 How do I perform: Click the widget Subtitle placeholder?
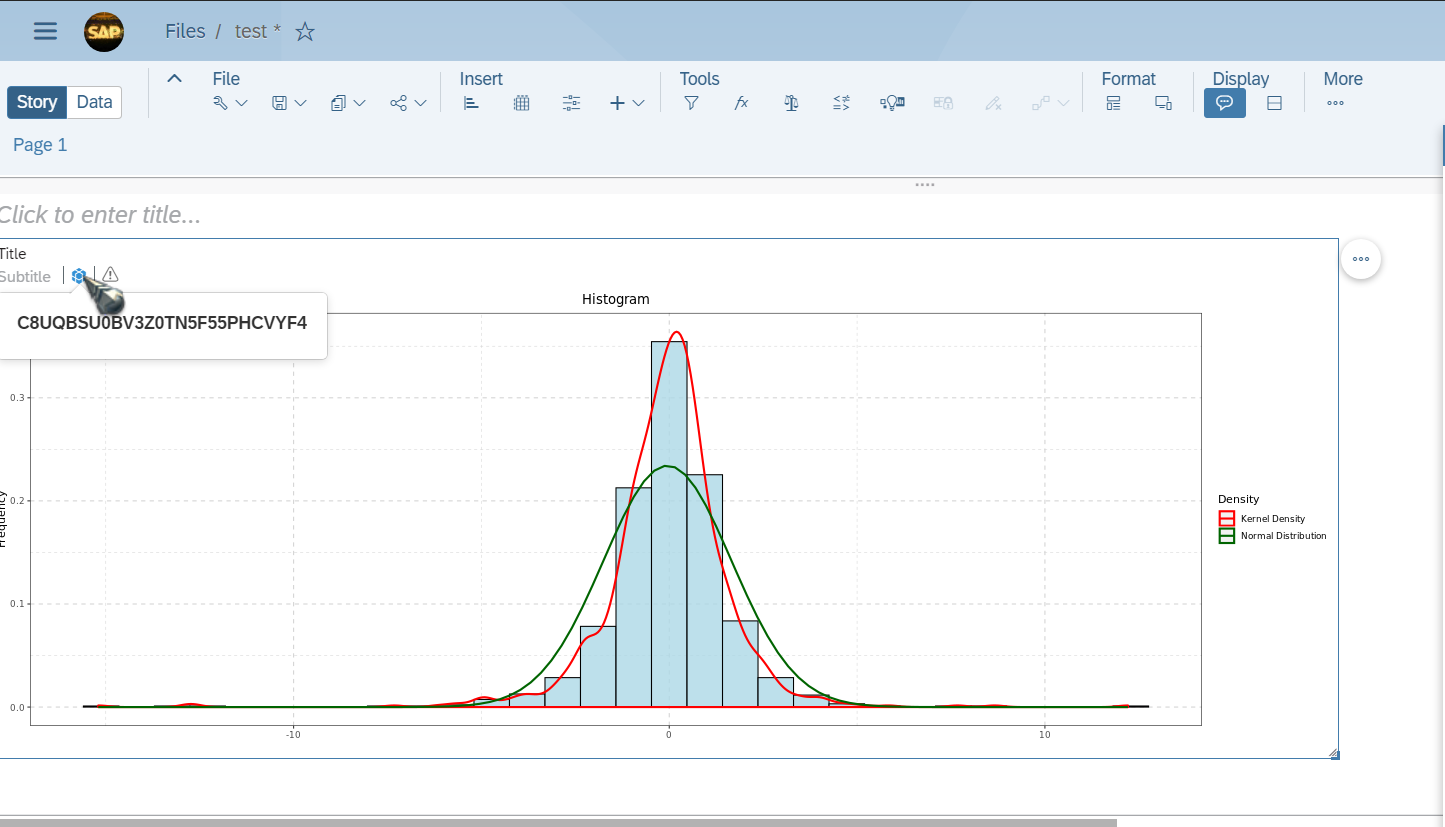coord(25,277)
